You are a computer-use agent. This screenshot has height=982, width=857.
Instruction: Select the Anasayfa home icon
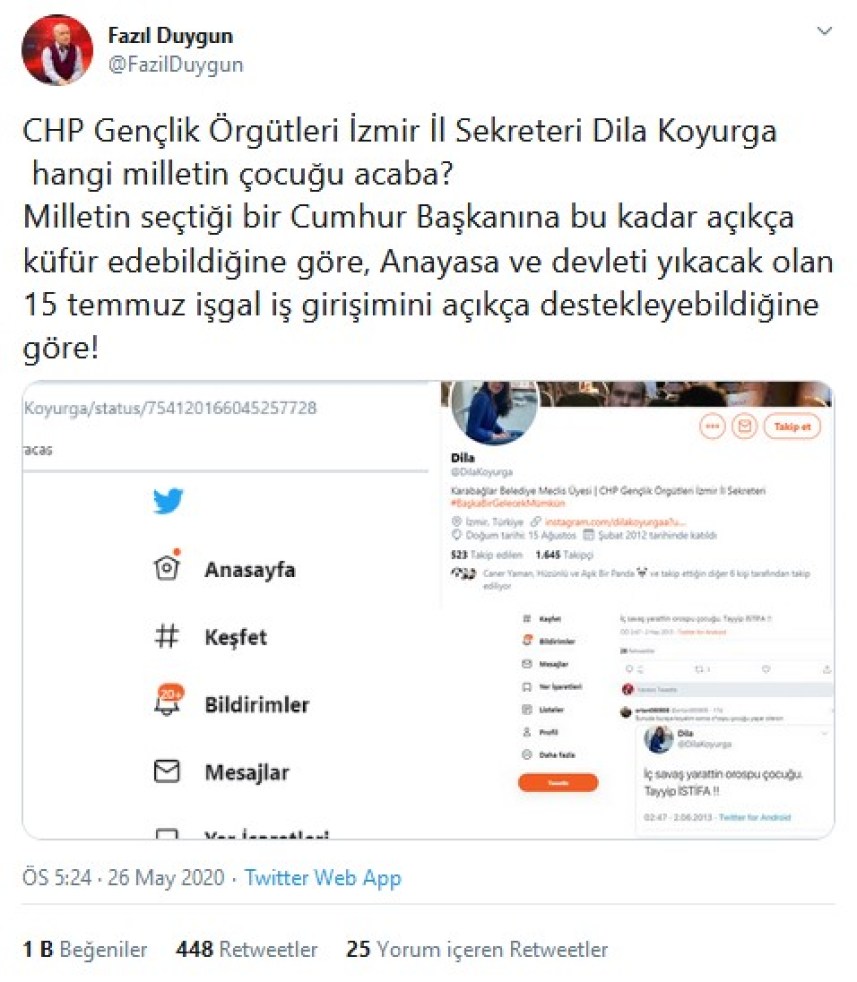(167, 567)
